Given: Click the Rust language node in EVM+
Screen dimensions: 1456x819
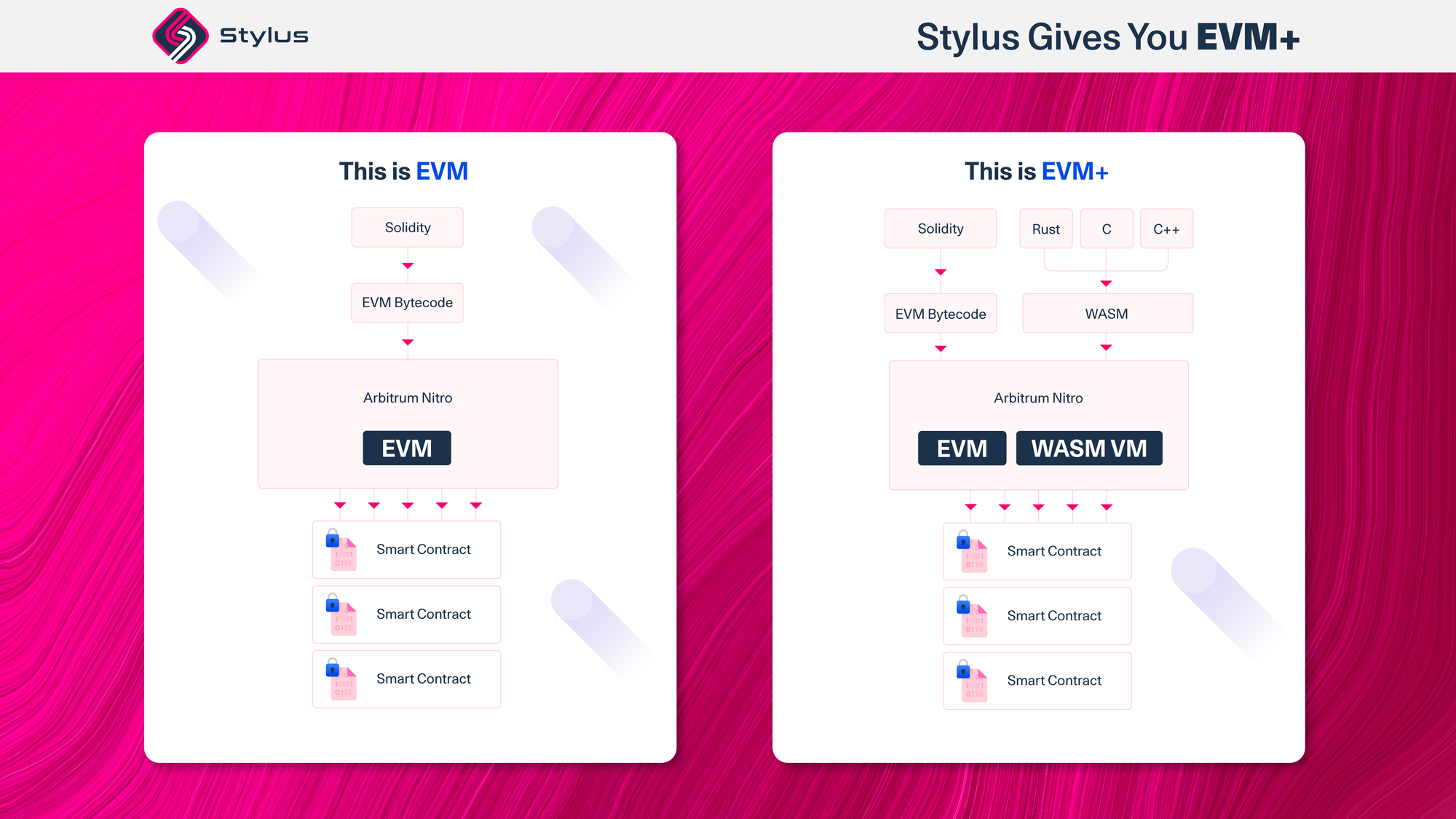Looking at the screenshot, I should click(x=1045, y=228).
